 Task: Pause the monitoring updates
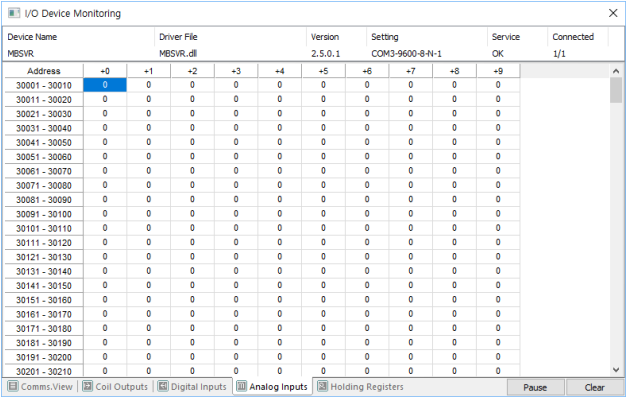coord(535,388)
